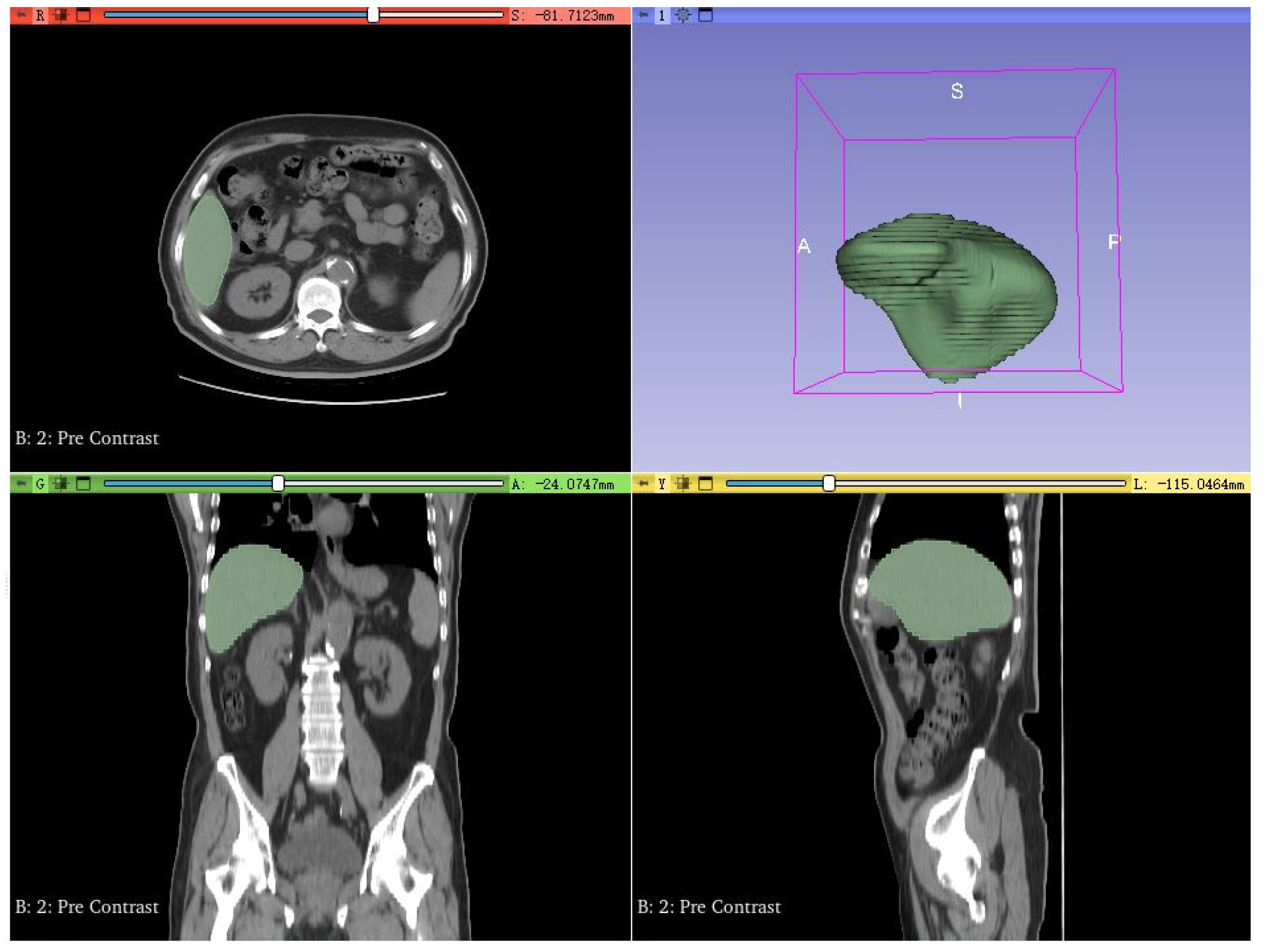Maximize the yellow sagittal slice view
This screenshot has height=952, width=1268.
click(706, 484)
